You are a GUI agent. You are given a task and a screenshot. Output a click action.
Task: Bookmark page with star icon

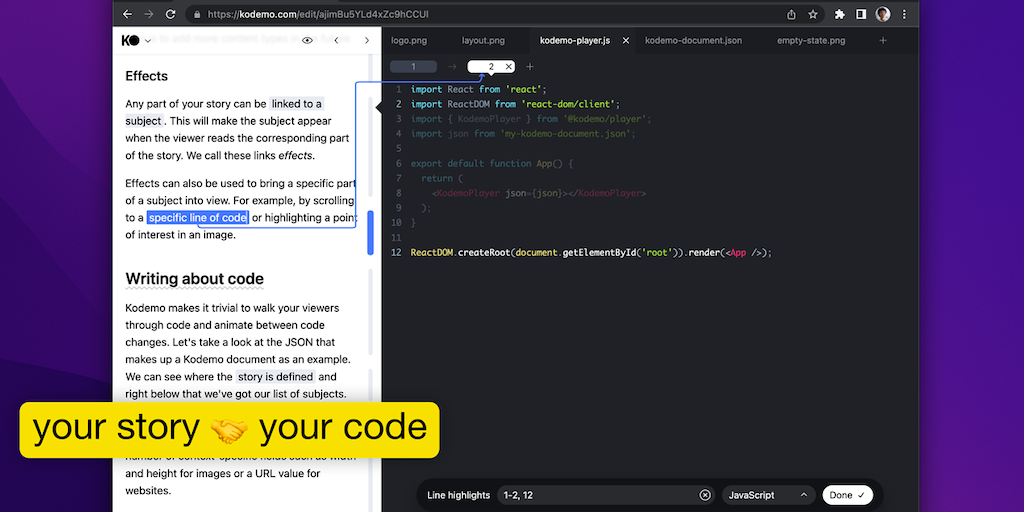pyautogui.click(x=813, y=14)
